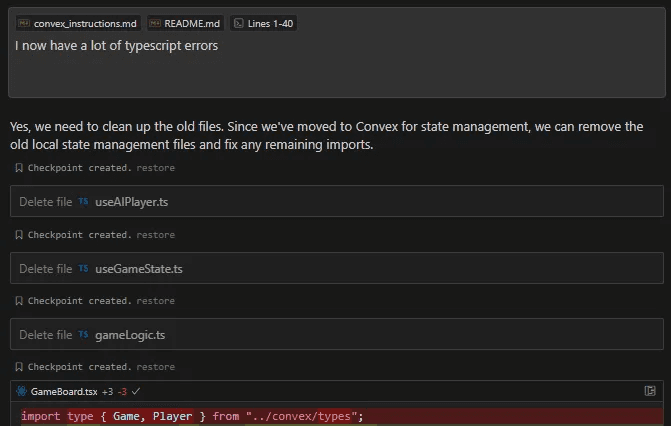Click the convex_instructions.md file chip
Screen dimensions: 671x426
78,23
